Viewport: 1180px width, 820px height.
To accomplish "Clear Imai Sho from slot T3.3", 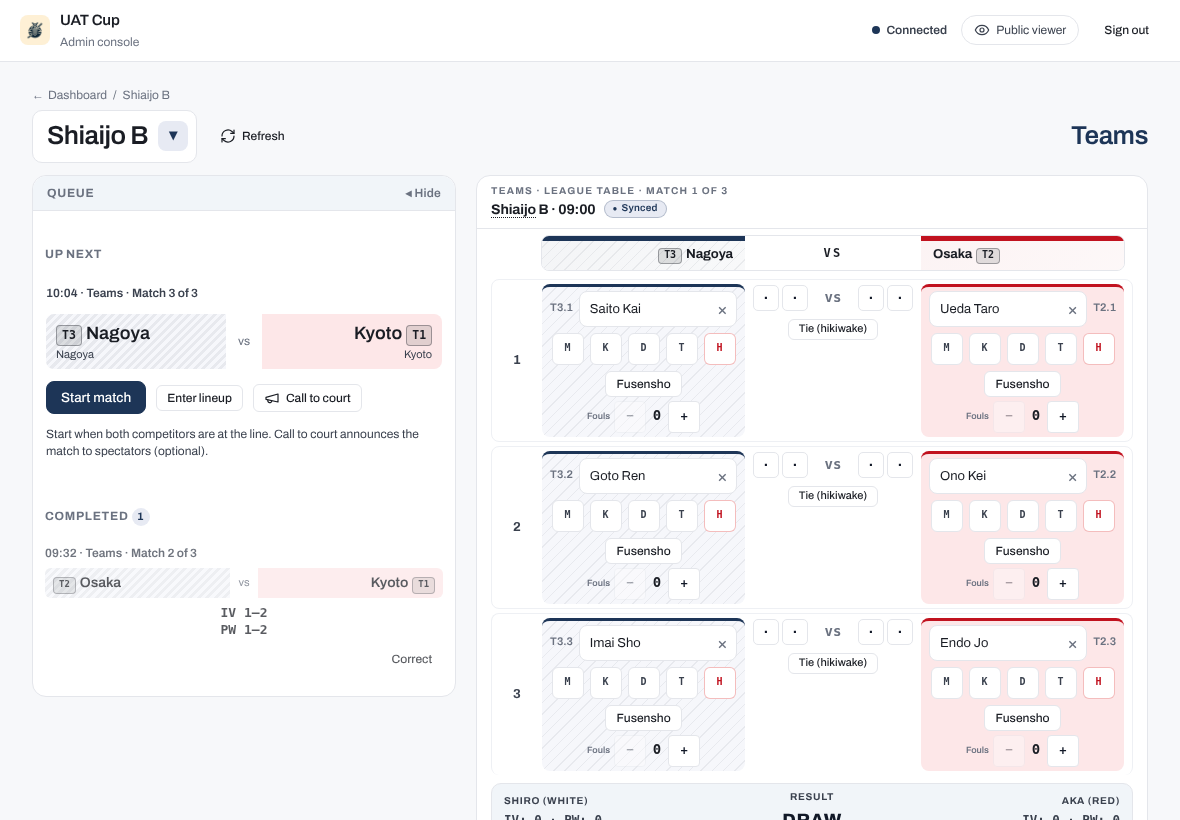I will point(722,644).
